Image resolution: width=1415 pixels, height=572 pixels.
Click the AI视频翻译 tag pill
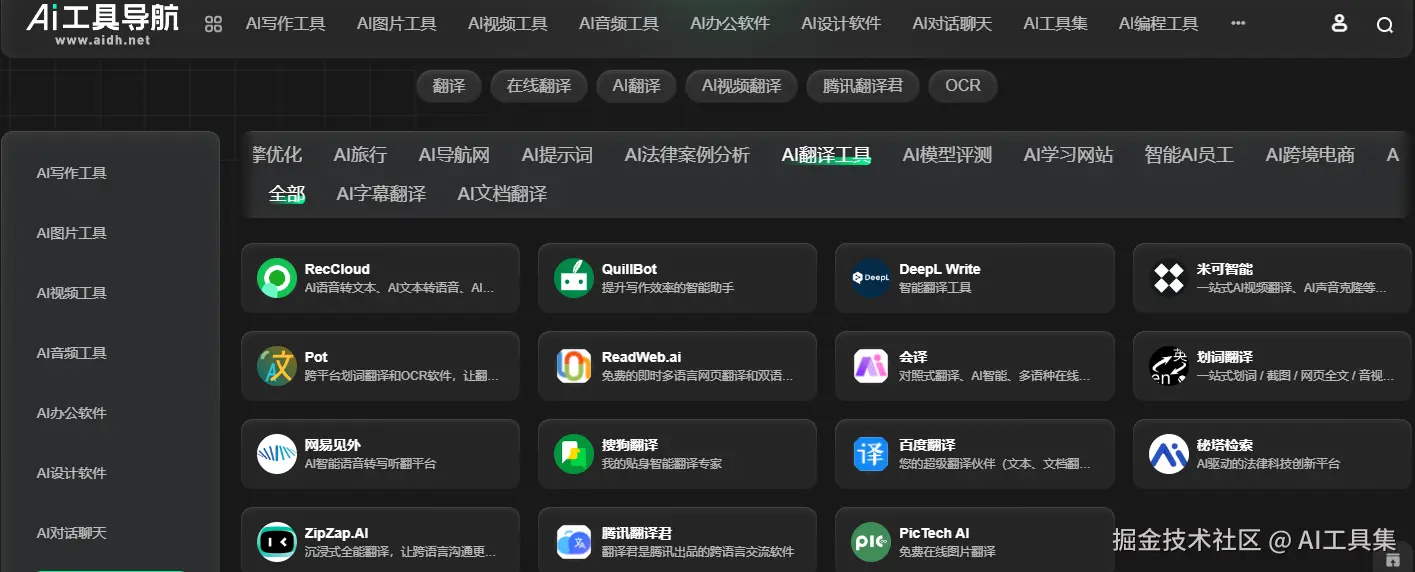coord(742,86)
